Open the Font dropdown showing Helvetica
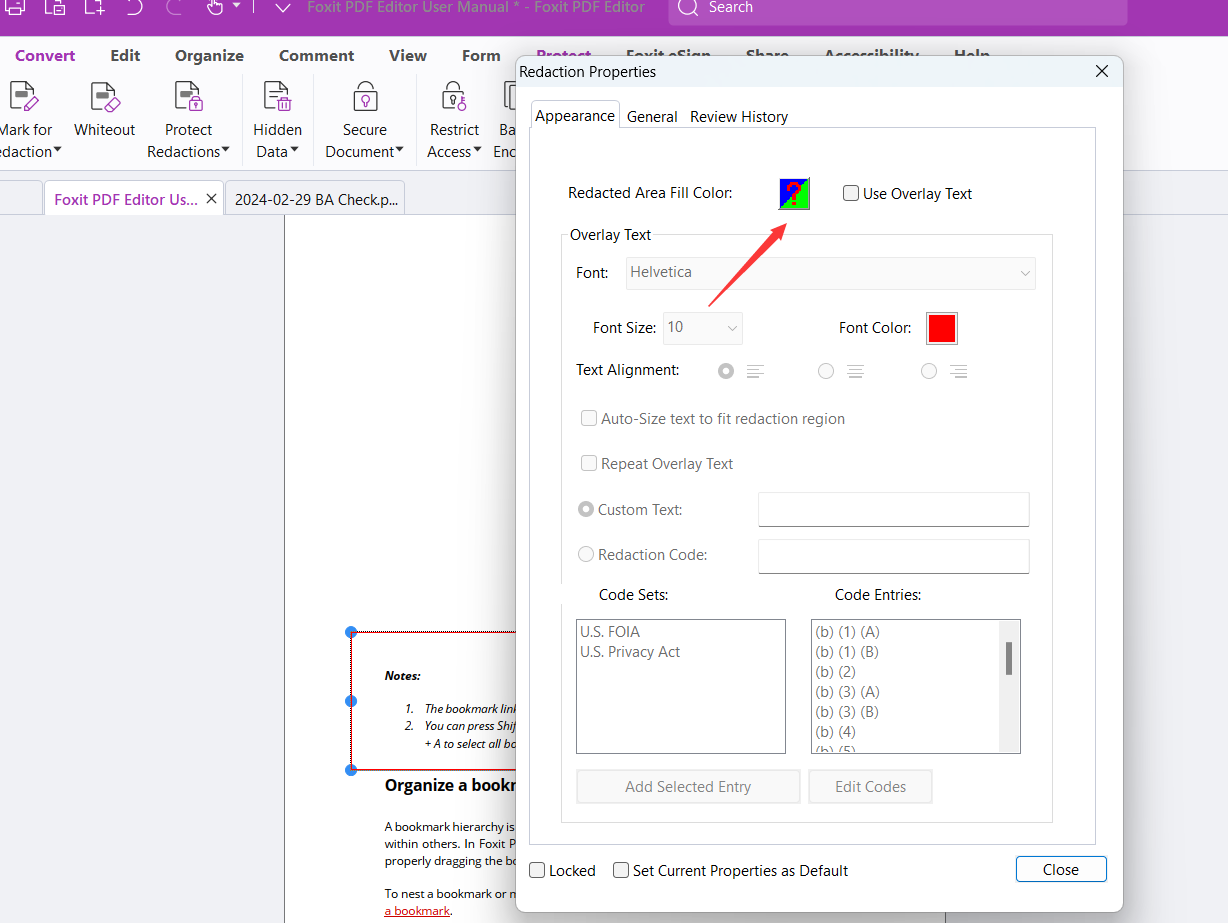This screenshot has height=923, width=1228. click(x=830, y=272)
